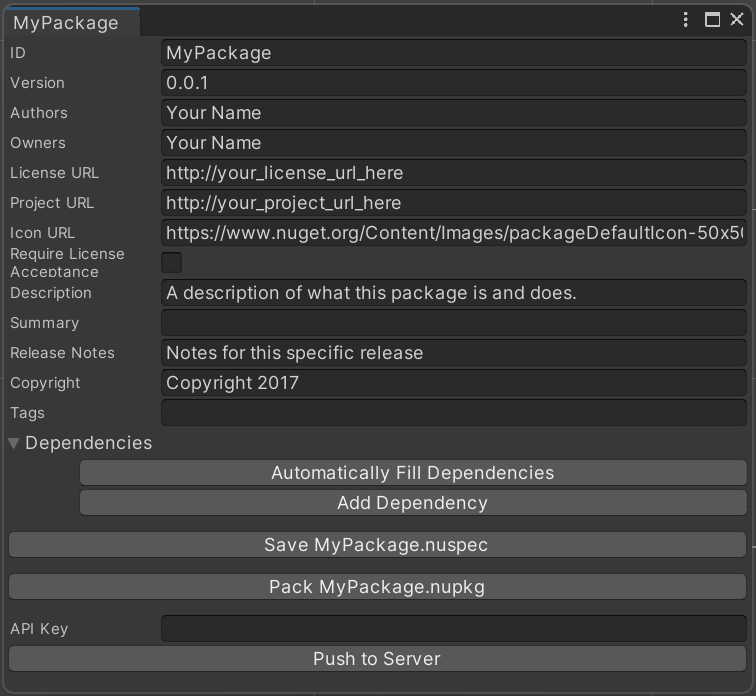
Task: Click the 'Project URL' label
Action: (52, 203)
